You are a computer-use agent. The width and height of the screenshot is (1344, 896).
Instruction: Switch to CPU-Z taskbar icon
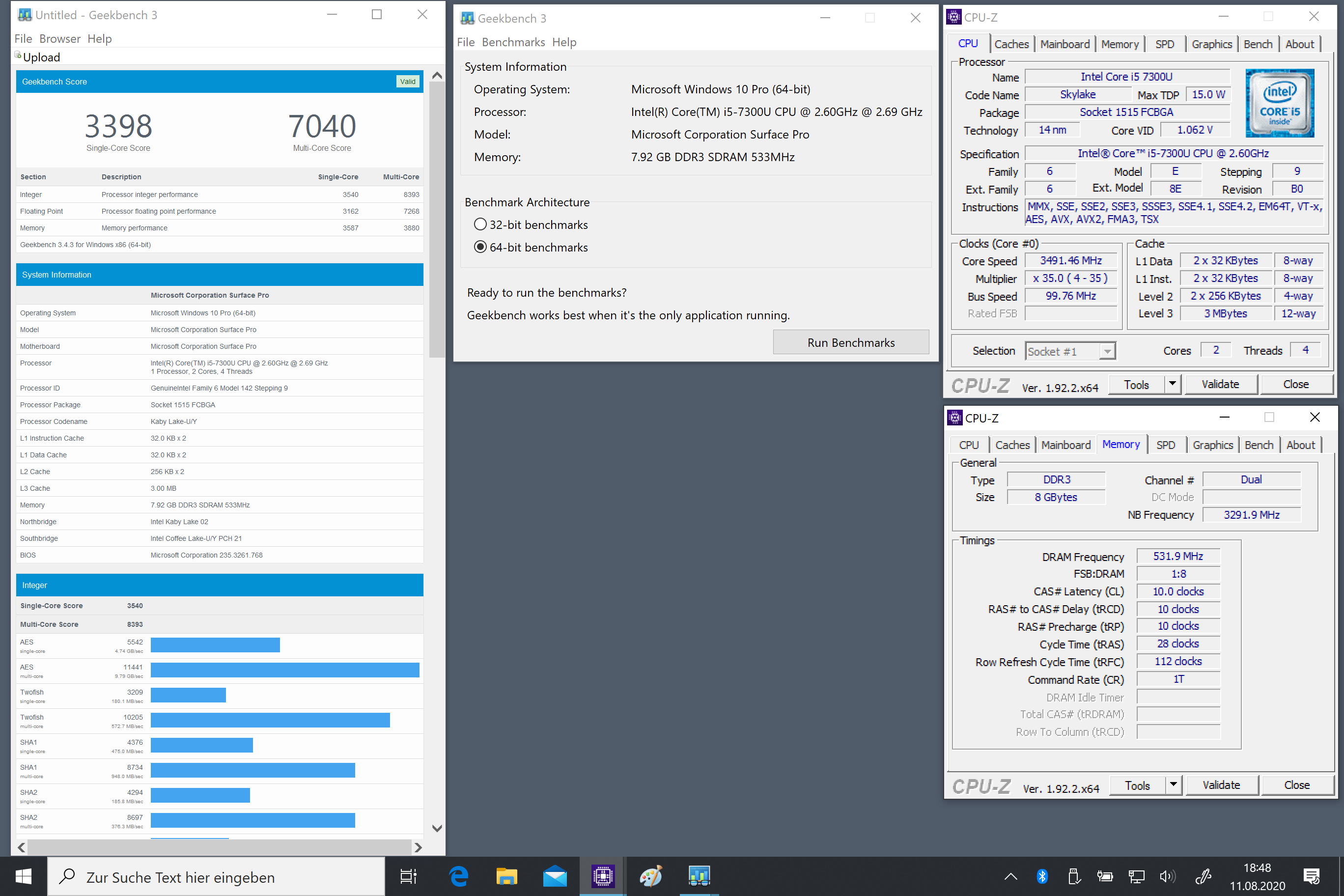coord(603,876)
